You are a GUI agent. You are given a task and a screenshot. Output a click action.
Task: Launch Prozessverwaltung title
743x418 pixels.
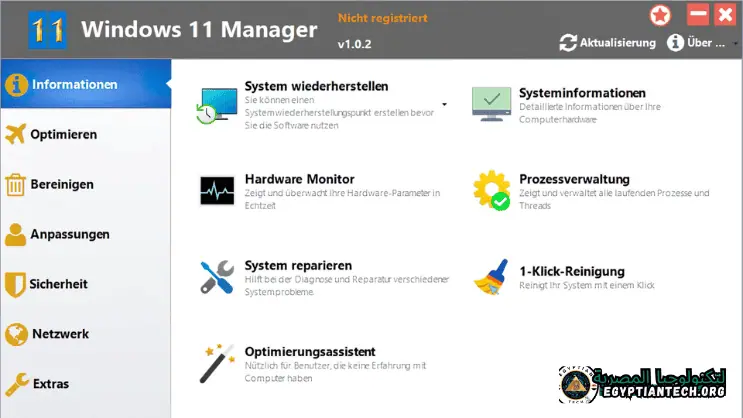tap(574, 179)
